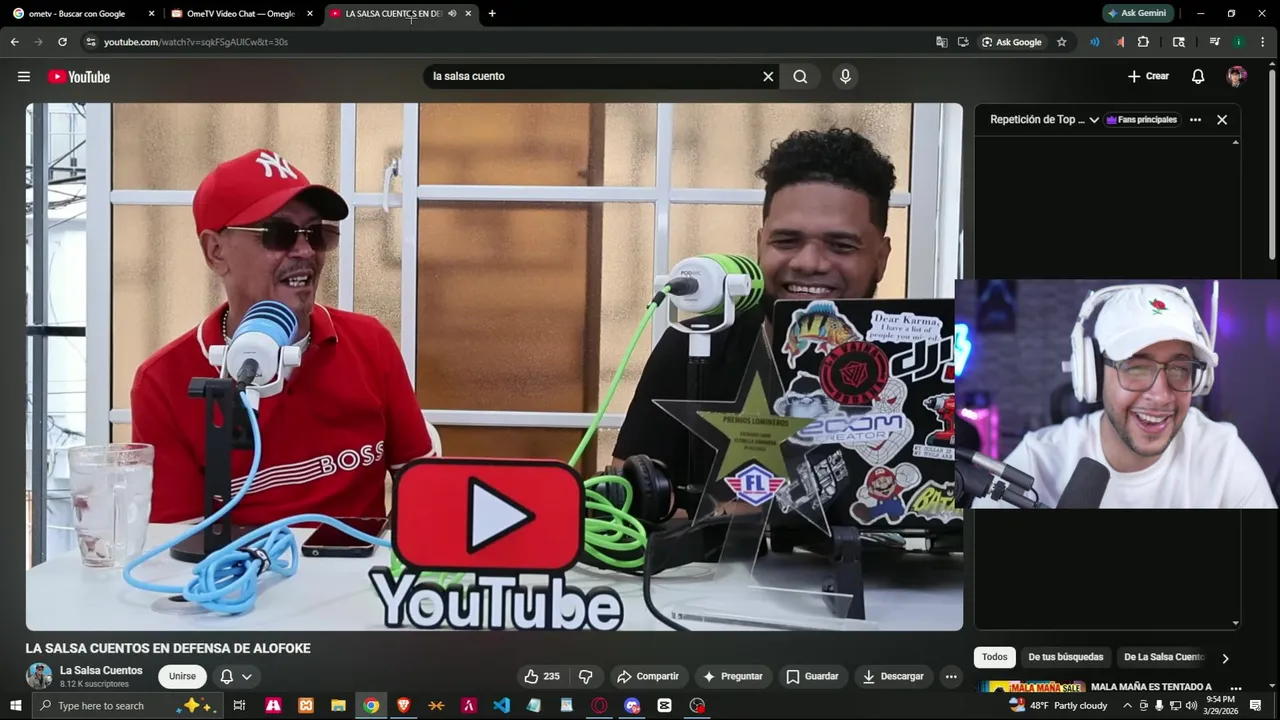Click the Crear button

[1148, 76]
